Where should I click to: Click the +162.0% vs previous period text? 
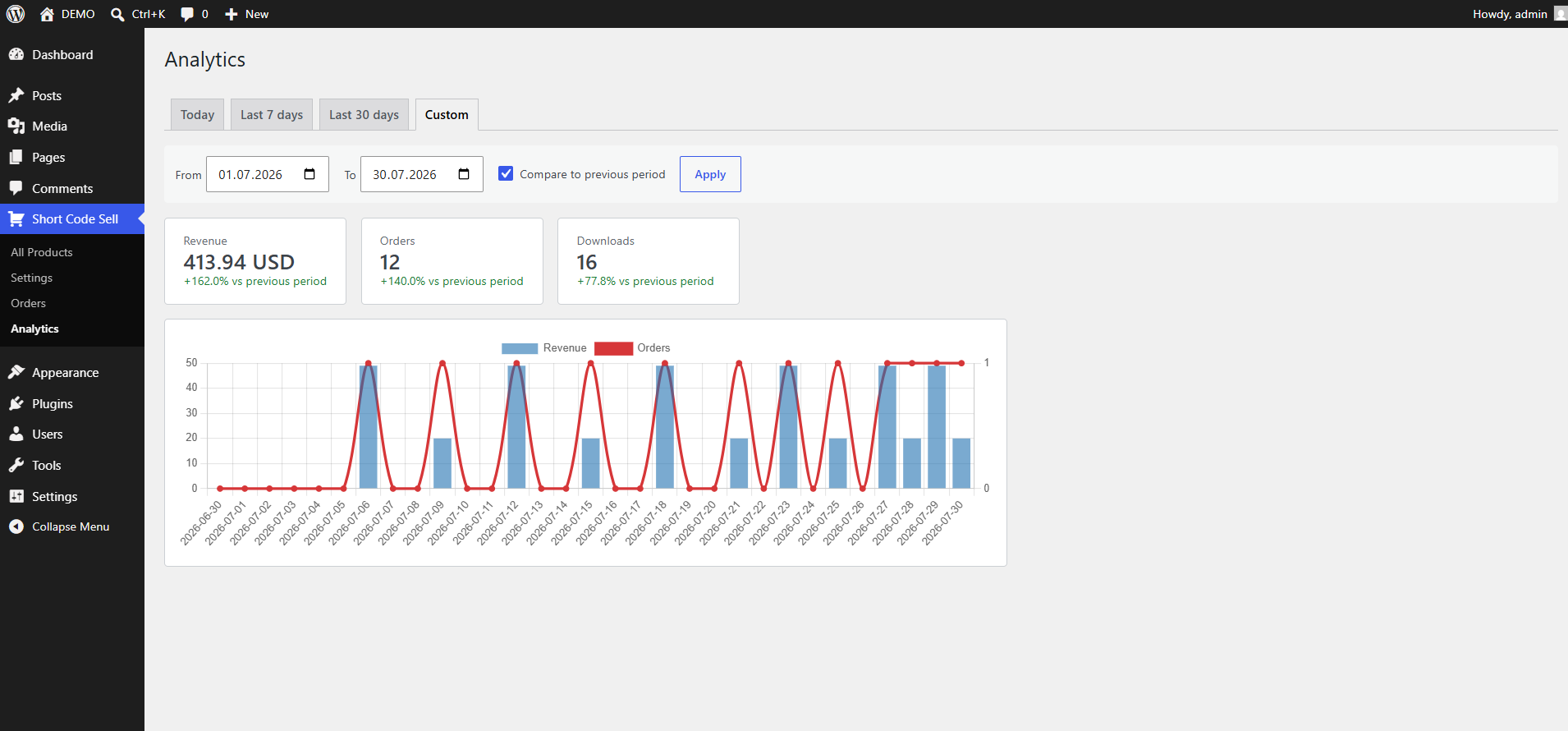tap(255, 281)
